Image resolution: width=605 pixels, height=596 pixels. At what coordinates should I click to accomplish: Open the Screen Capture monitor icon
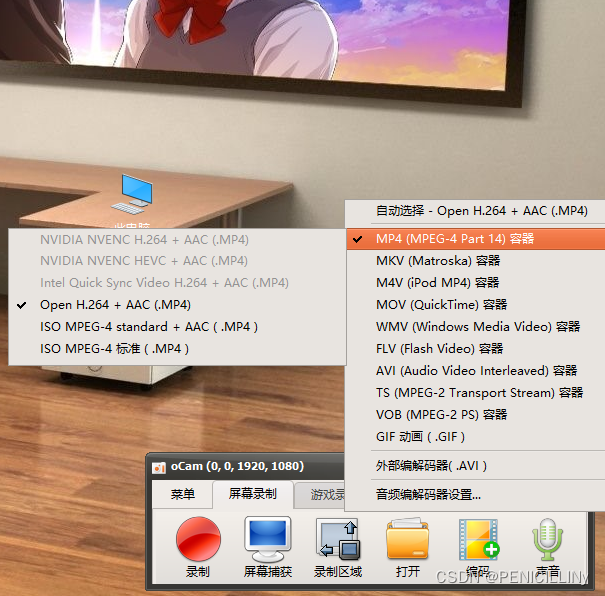(267, 539)
